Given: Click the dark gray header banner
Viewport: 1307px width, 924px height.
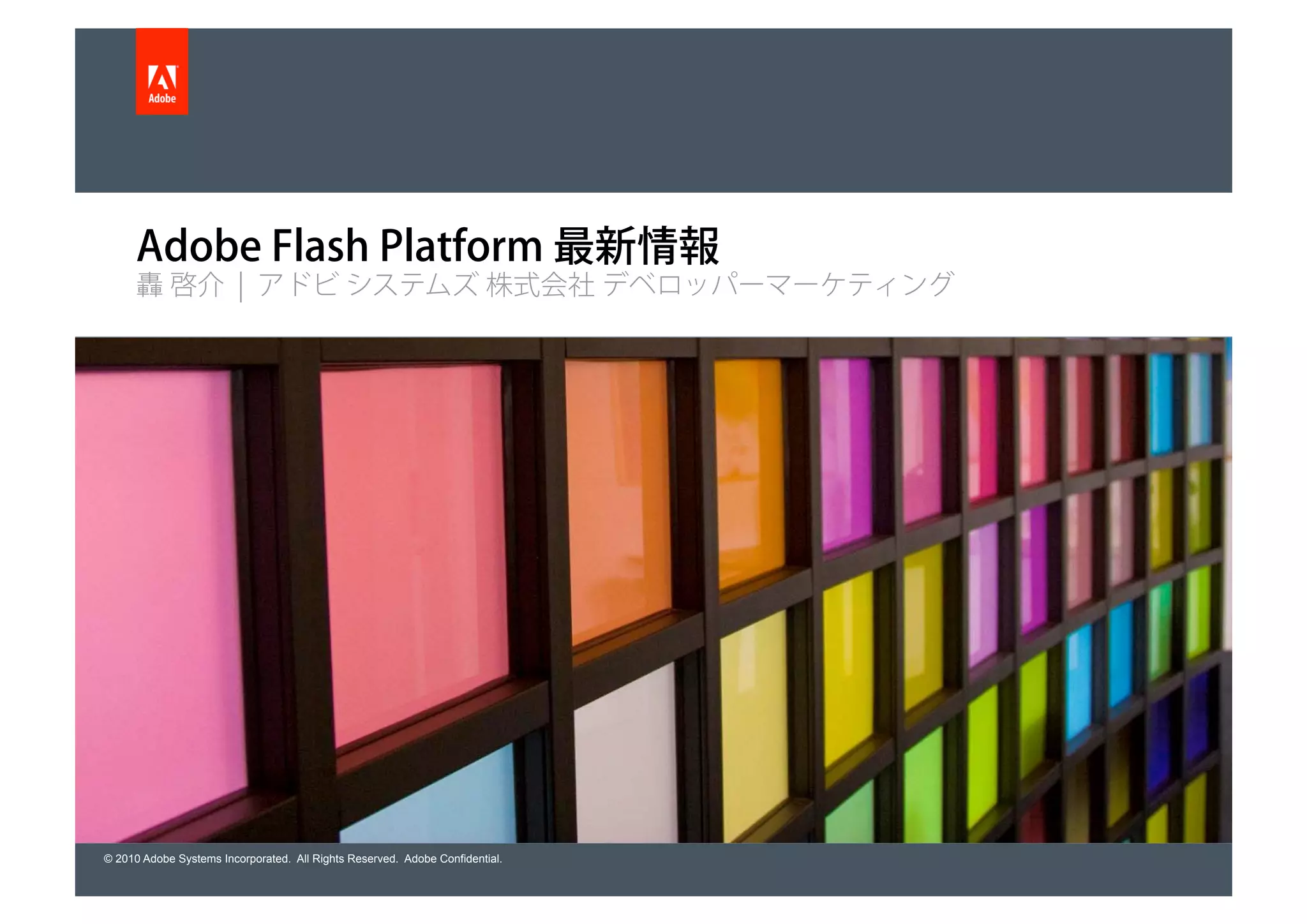Looking at the screenshot, I should (x=702, y=110).
